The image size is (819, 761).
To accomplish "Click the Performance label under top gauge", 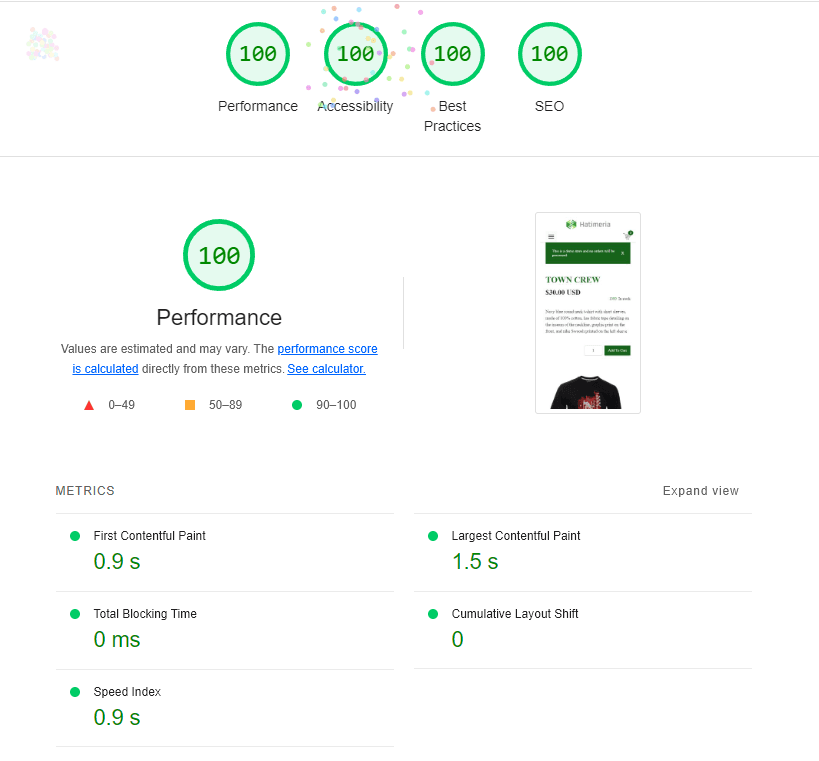I will pos(258,107).
